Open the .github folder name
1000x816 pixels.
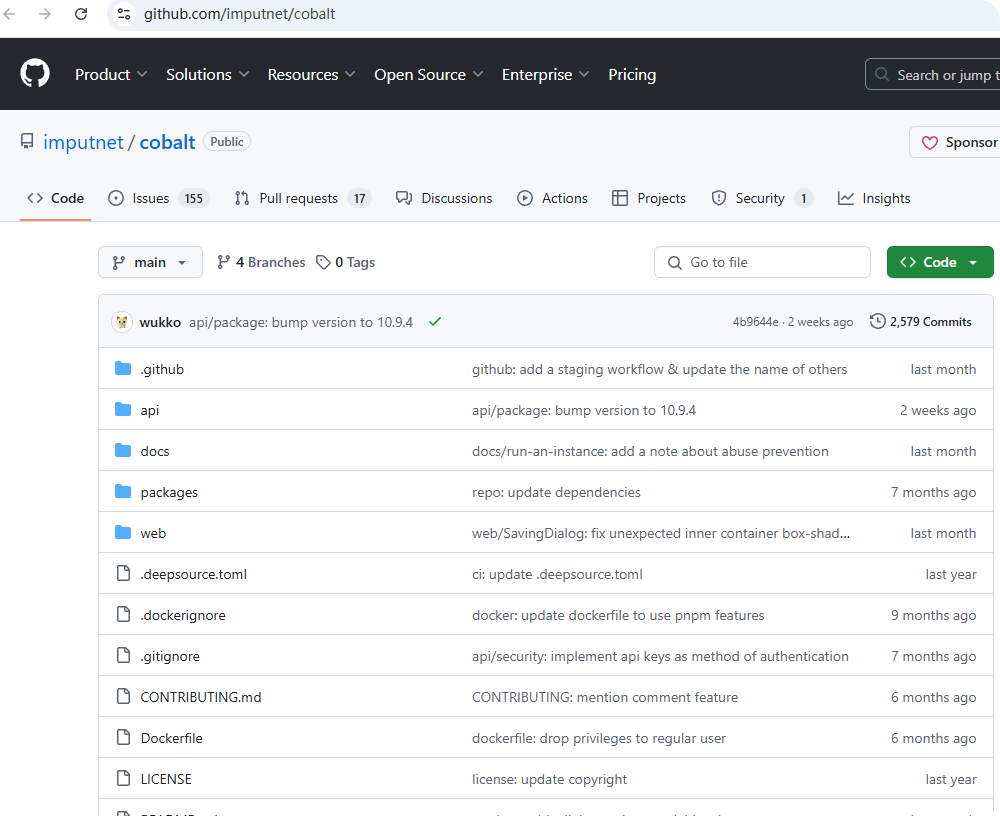[x=162, y=369]
